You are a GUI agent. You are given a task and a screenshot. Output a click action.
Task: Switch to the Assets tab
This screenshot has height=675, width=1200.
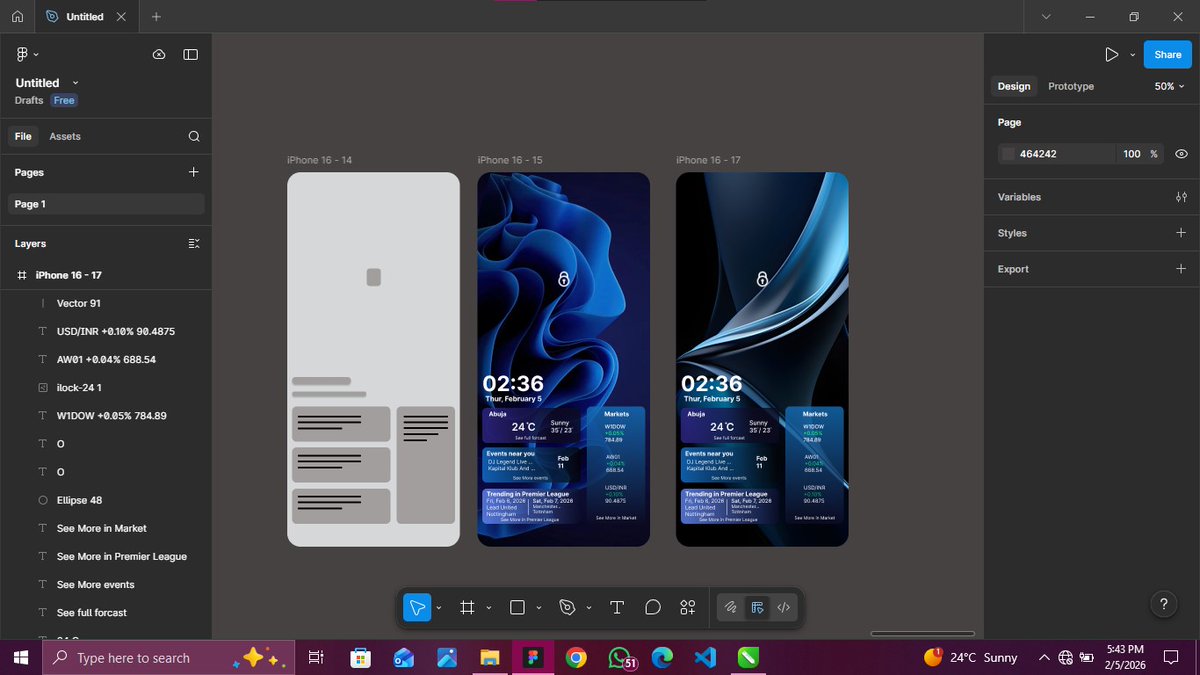tap(65, 136)
